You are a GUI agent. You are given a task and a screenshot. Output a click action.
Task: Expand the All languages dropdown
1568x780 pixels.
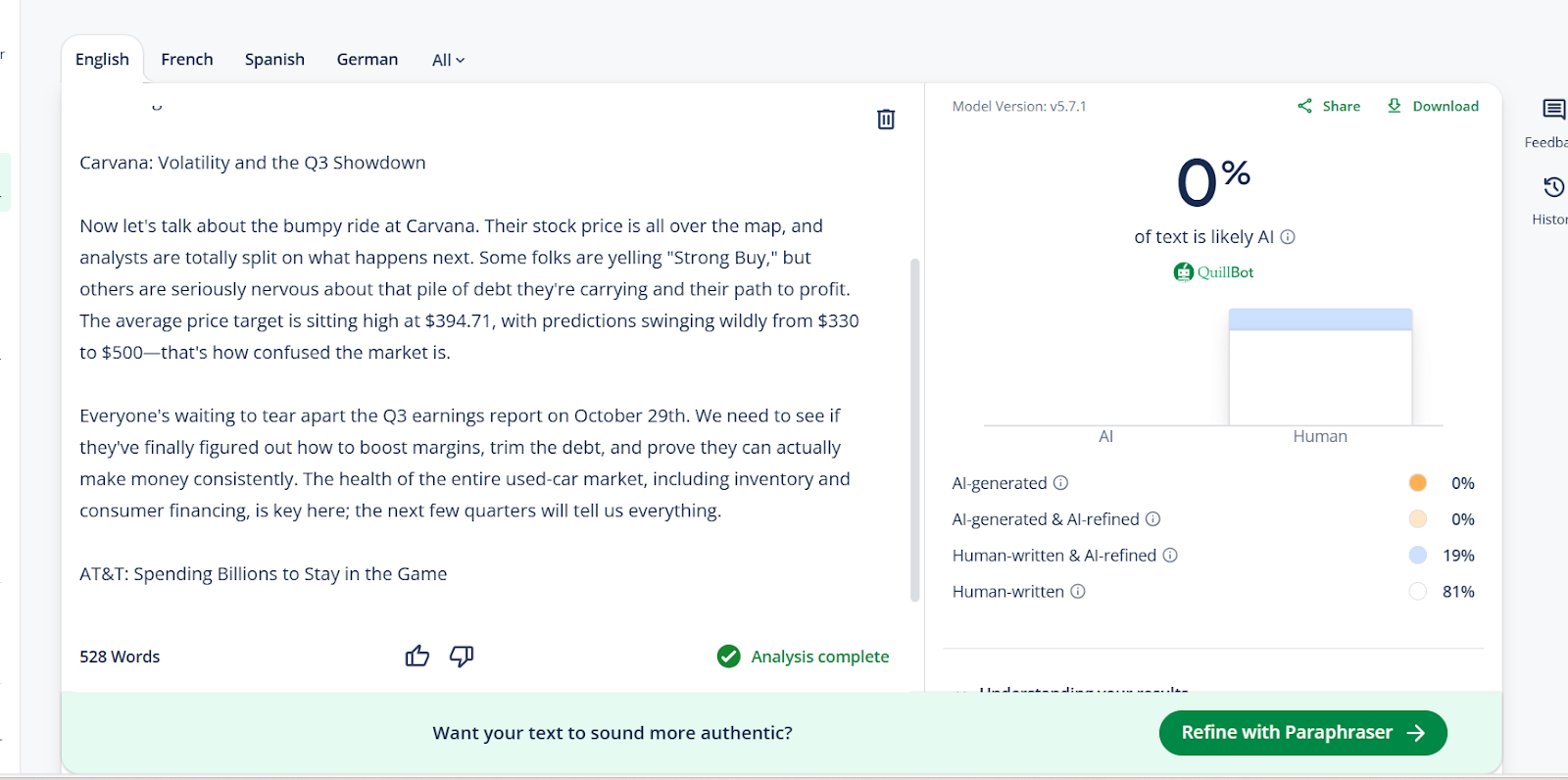[448, 61]
